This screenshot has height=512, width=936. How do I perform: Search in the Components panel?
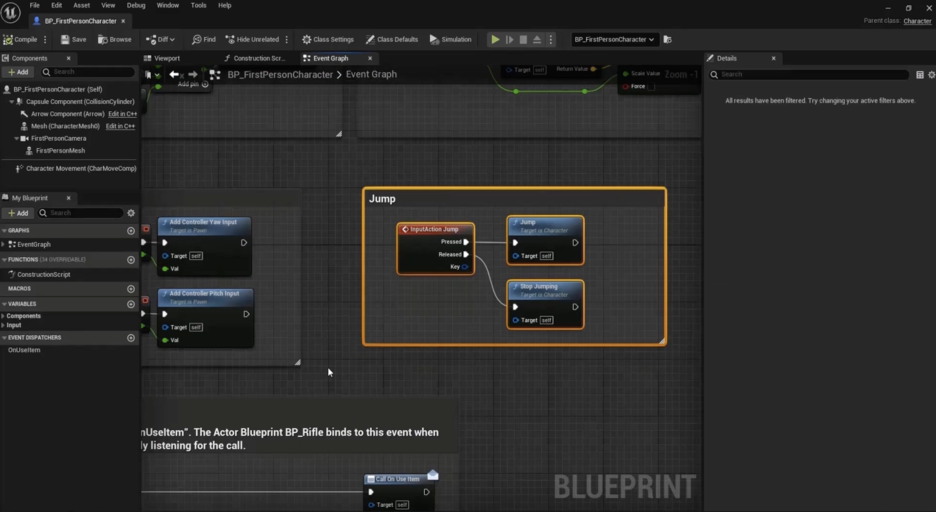pos(88,72)
